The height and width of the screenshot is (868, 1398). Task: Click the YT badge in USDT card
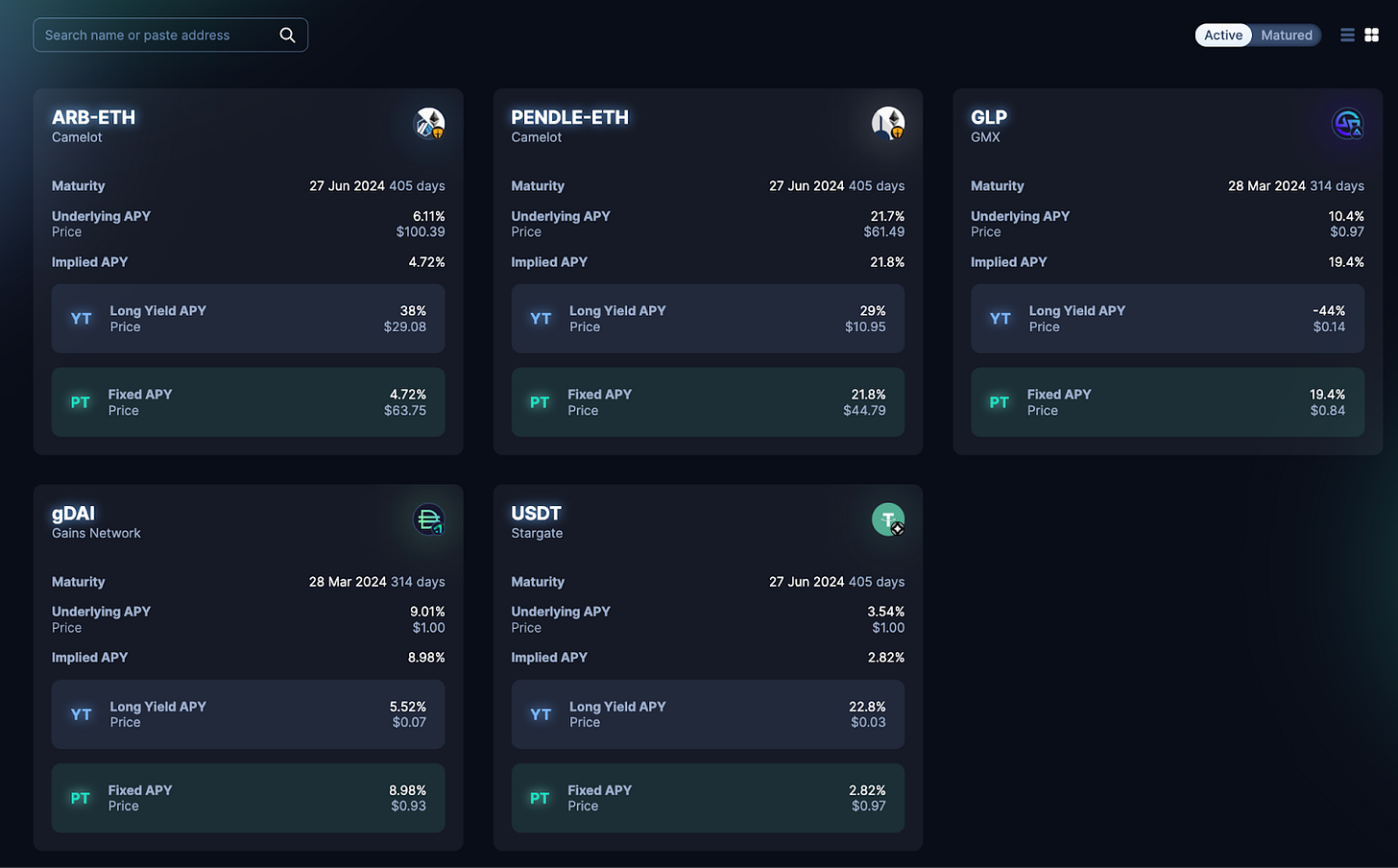[541, 714]
